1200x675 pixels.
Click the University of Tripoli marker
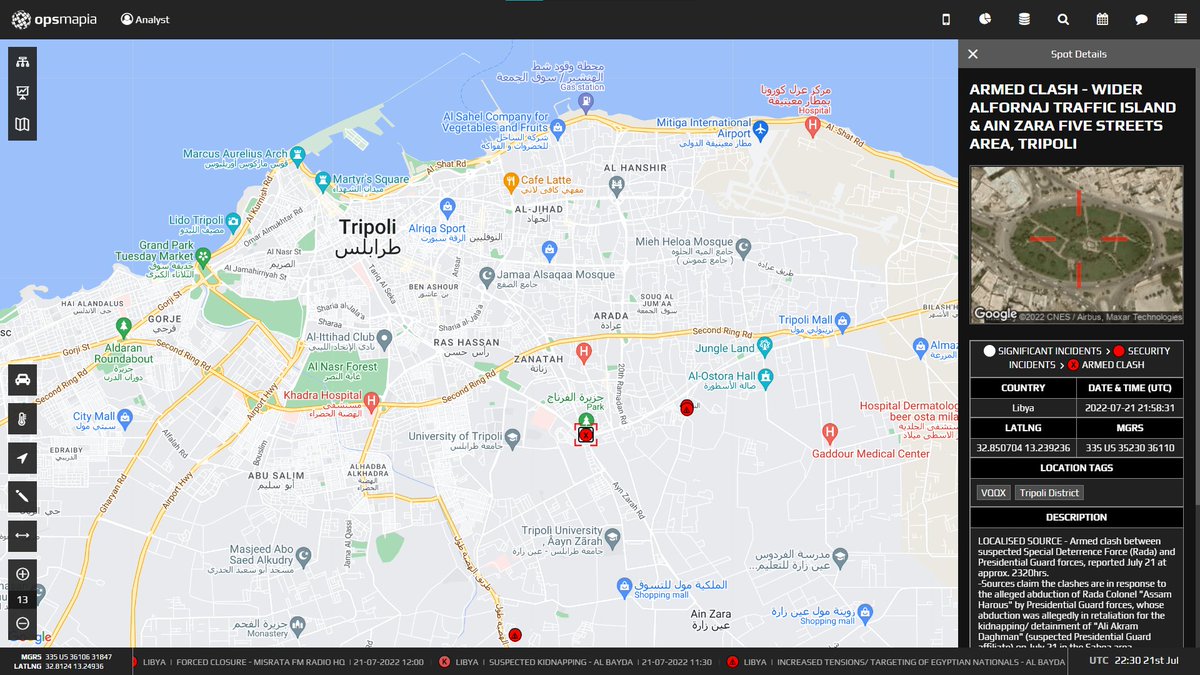511,436
